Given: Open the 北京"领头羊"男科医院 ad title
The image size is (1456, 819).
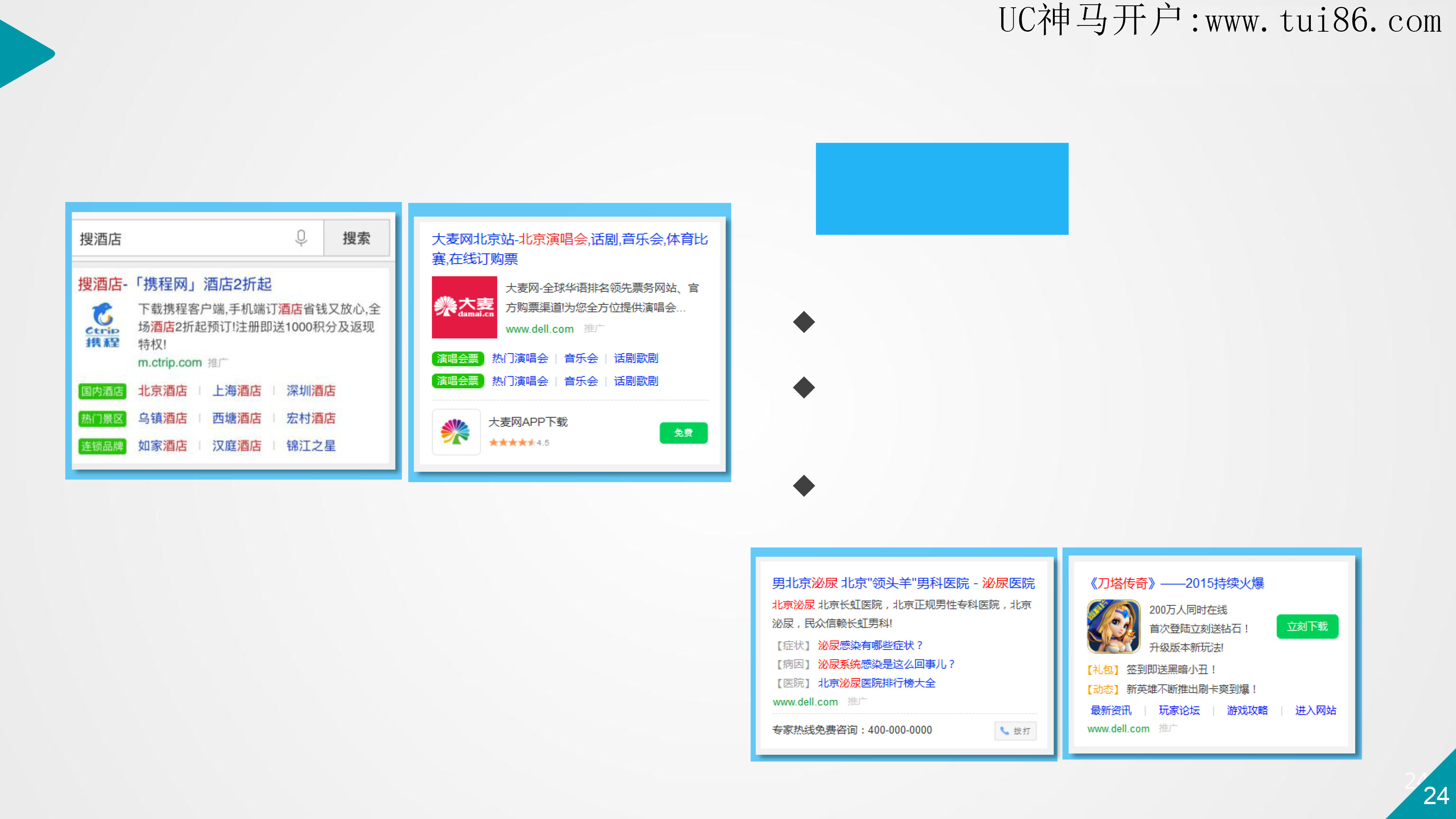Looking at the screenshot, I should [x=903, y=583].
